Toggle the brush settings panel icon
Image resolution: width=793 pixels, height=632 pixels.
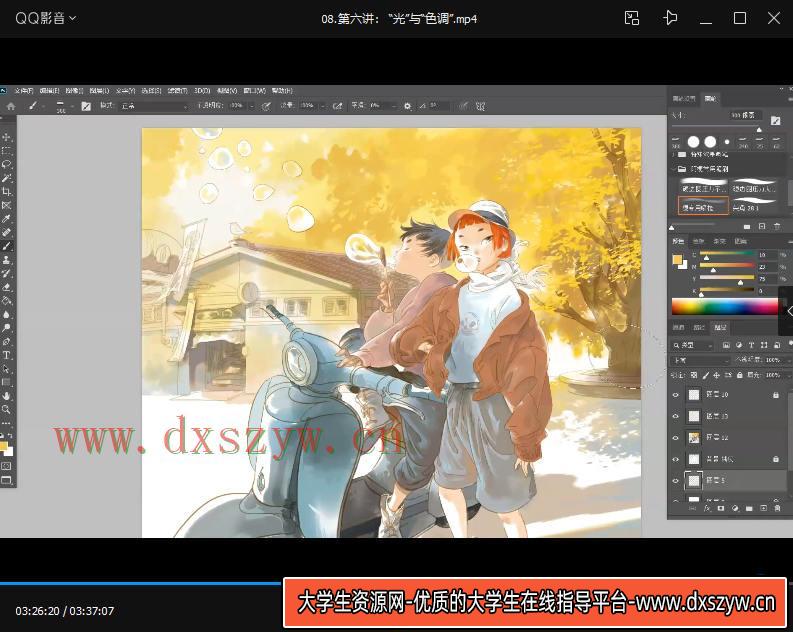click(x=86, y=106)
